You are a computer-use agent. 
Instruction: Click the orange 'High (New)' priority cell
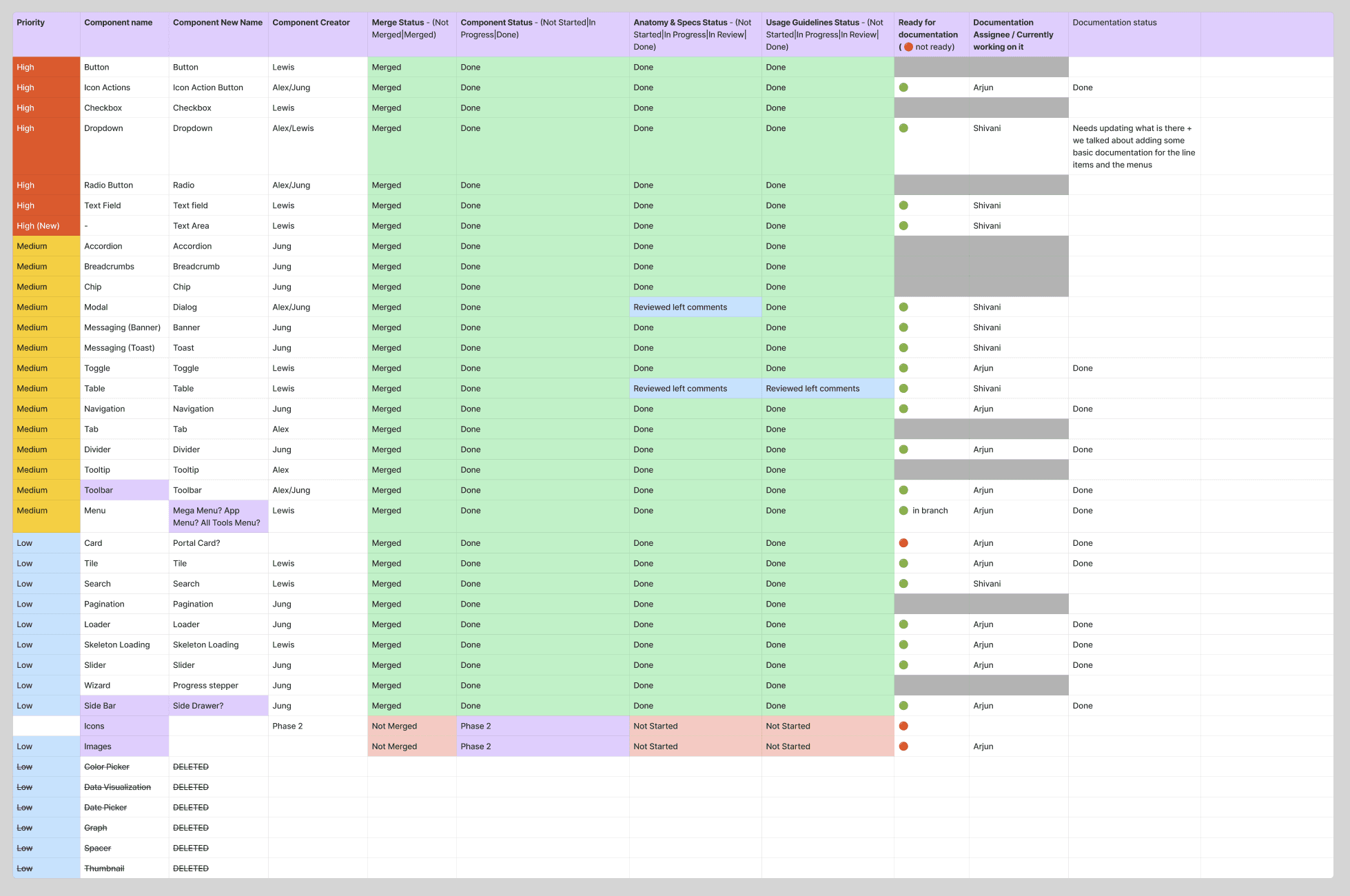click(x=39, y=226)
